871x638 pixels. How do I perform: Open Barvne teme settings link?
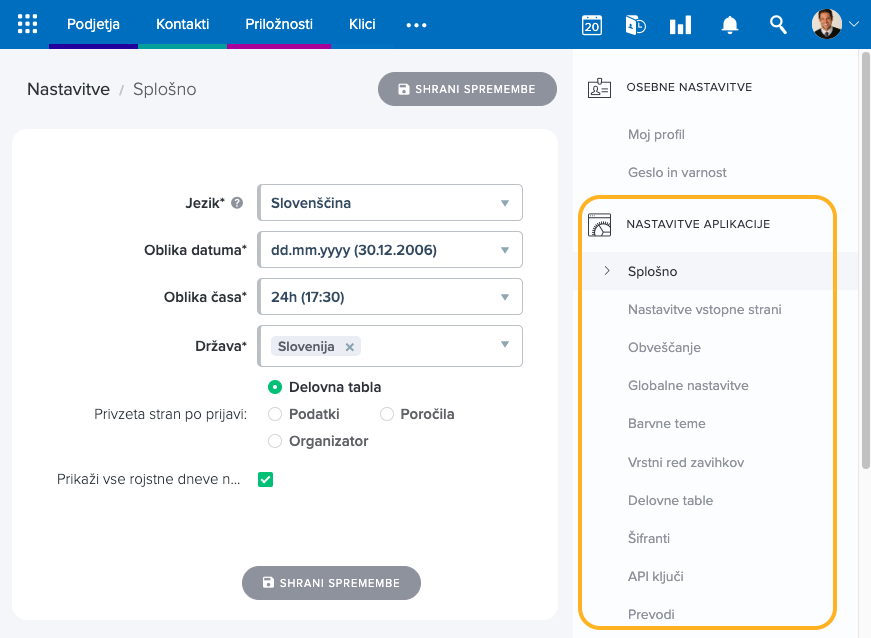(666, 423)
